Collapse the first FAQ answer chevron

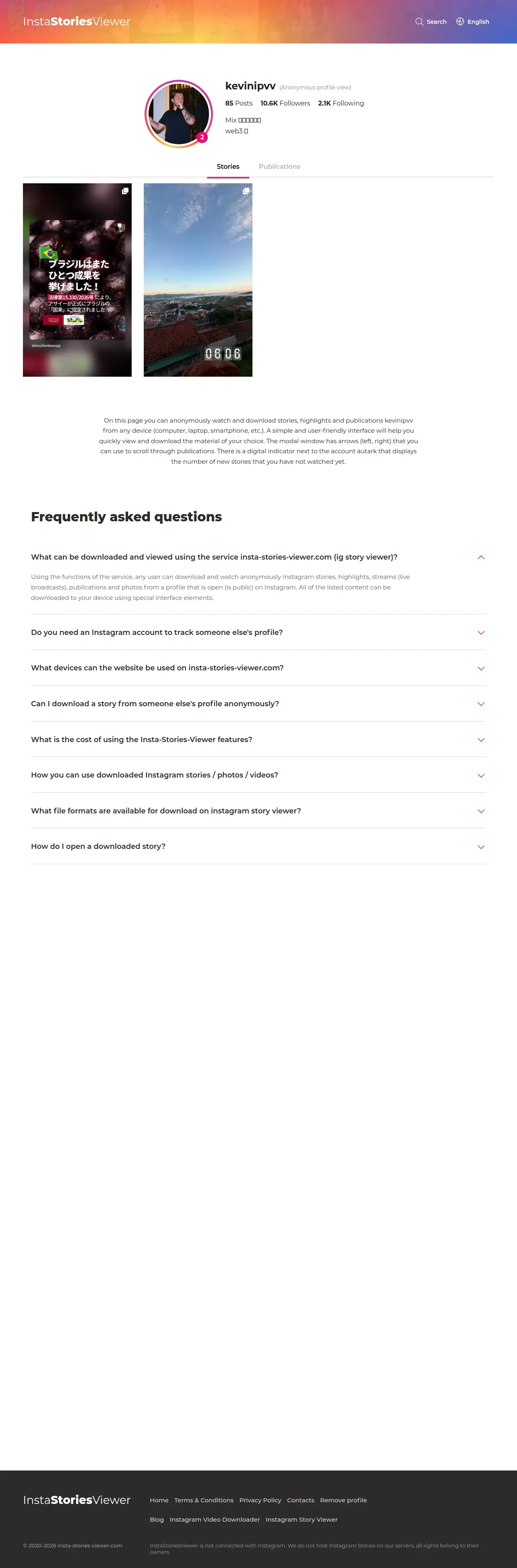(x=480, y=558)
